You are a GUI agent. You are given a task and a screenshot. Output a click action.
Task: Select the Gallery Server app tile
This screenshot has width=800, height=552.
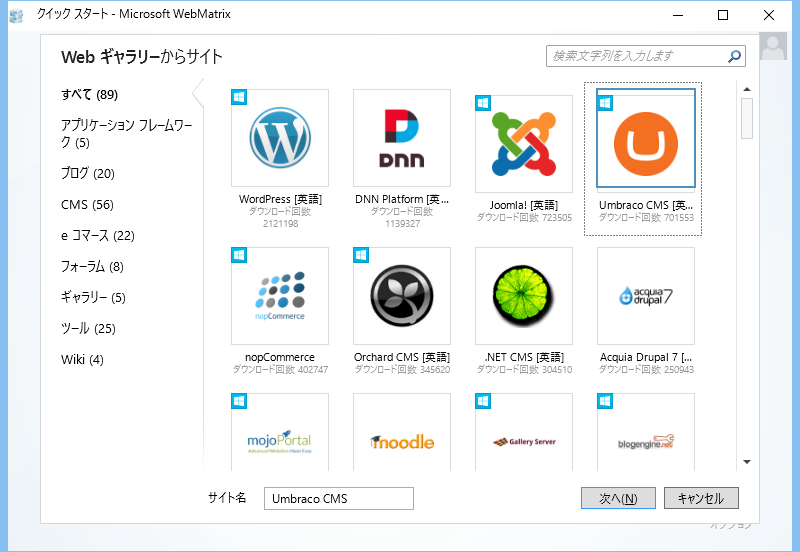(x=523, y=432)
